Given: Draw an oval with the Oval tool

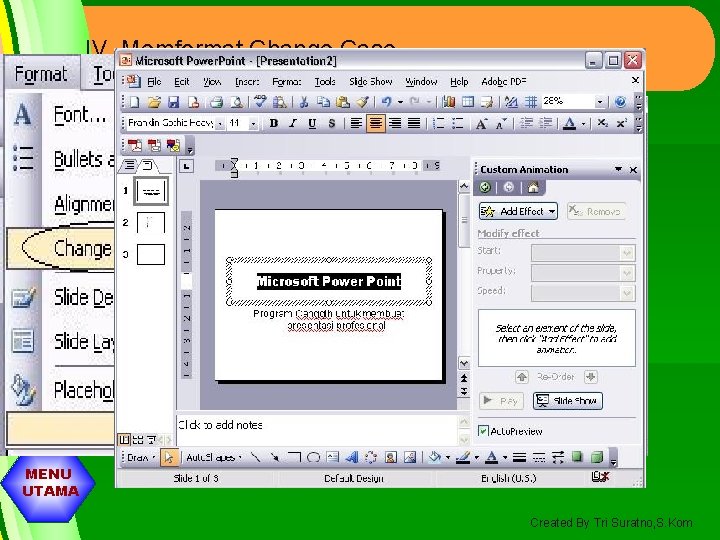Looking at the screenshot, I should click(313, 457).
